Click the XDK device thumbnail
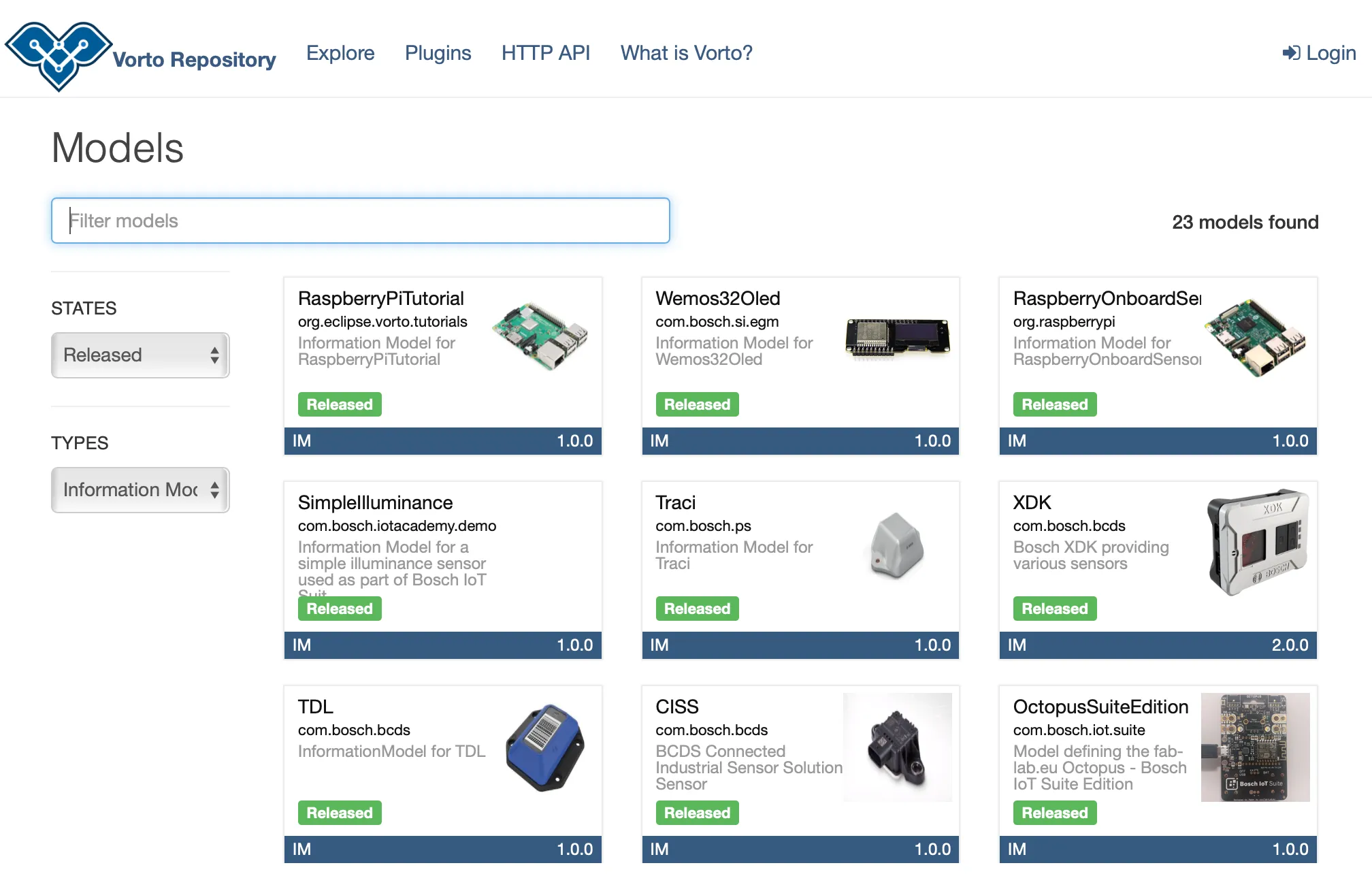1372x874 pixels. 1258,543
